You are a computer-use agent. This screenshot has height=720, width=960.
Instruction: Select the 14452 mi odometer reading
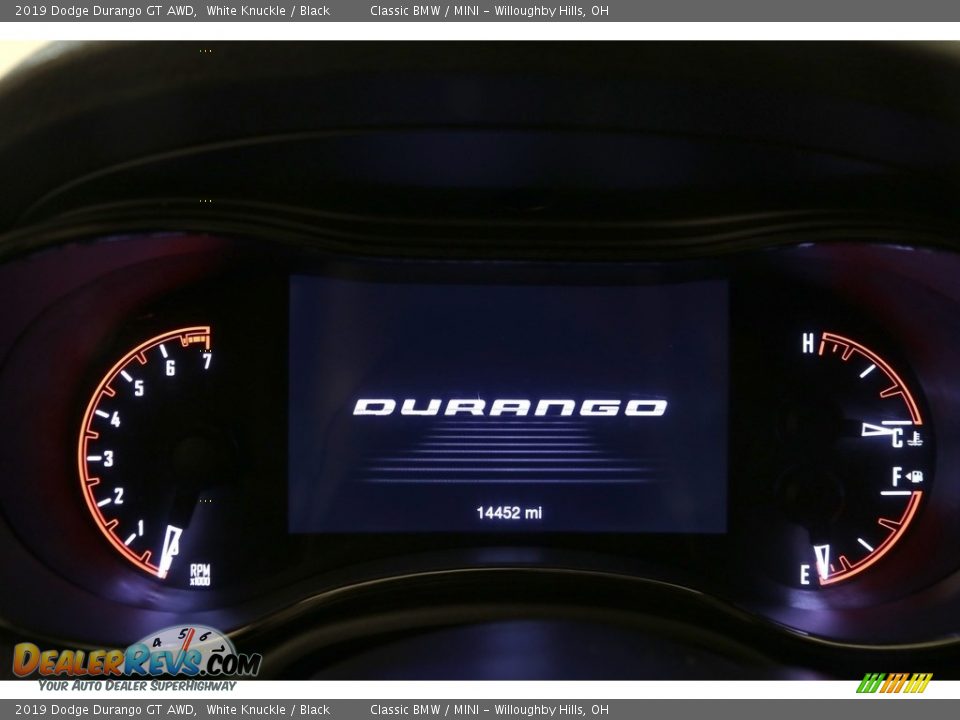pos(509,513)
